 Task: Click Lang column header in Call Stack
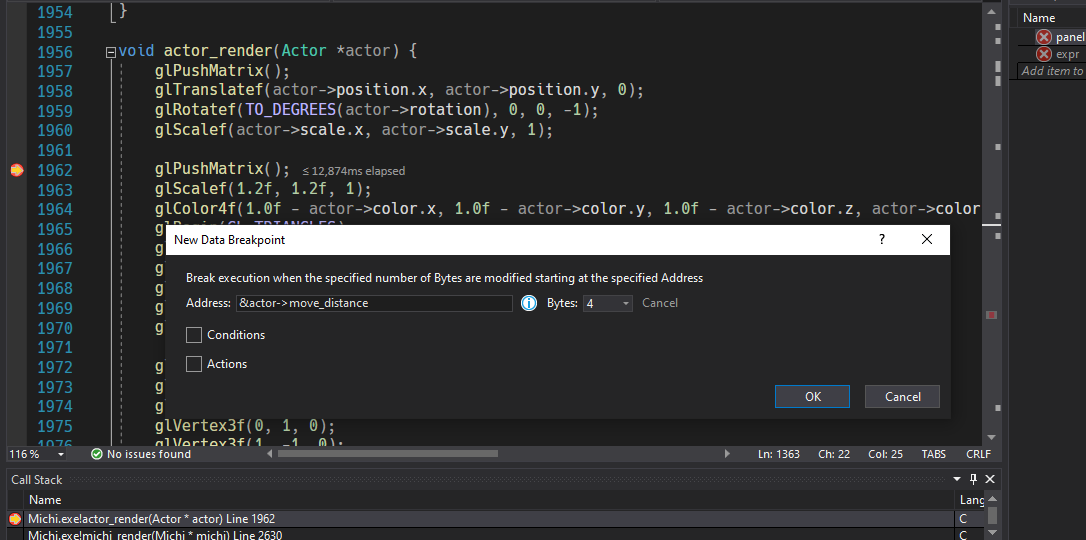970,500
